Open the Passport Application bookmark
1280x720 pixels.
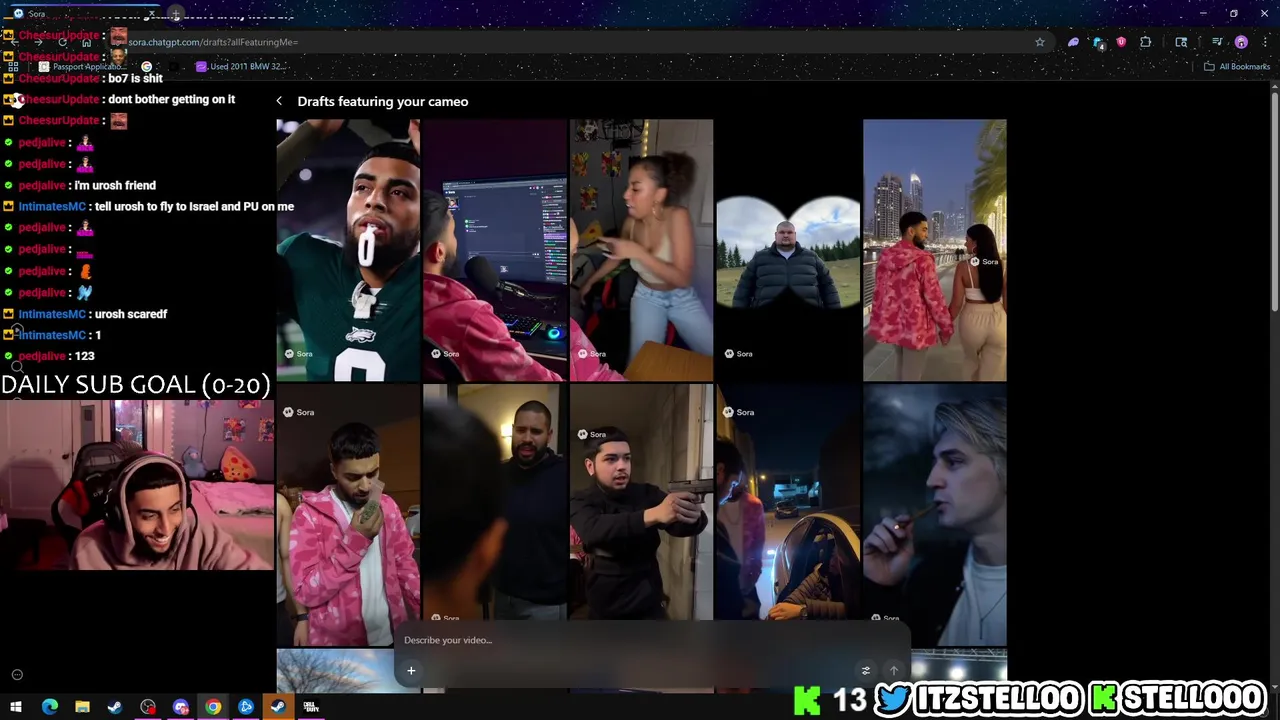[82, 66]
